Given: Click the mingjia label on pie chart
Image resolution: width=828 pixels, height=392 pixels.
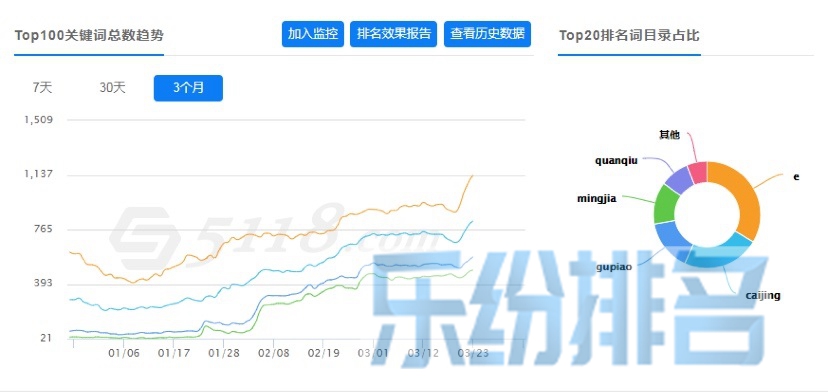Looking at the screenshot, I should [x=597, y=199].
